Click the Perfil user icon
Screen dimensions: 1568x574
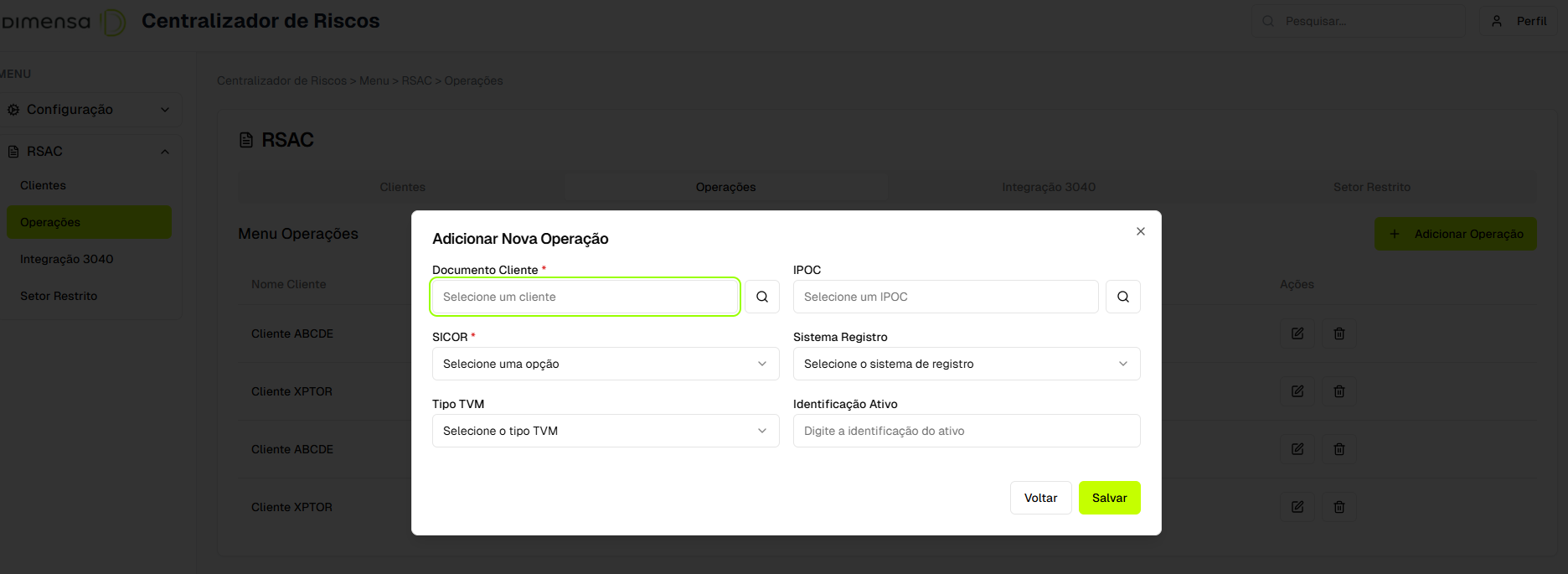point(1497,21)
